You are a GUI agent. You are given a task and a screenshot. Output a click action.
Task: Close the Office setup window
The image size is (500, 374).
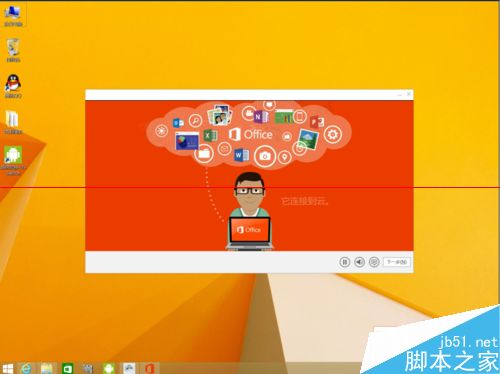tap(409, 94)
